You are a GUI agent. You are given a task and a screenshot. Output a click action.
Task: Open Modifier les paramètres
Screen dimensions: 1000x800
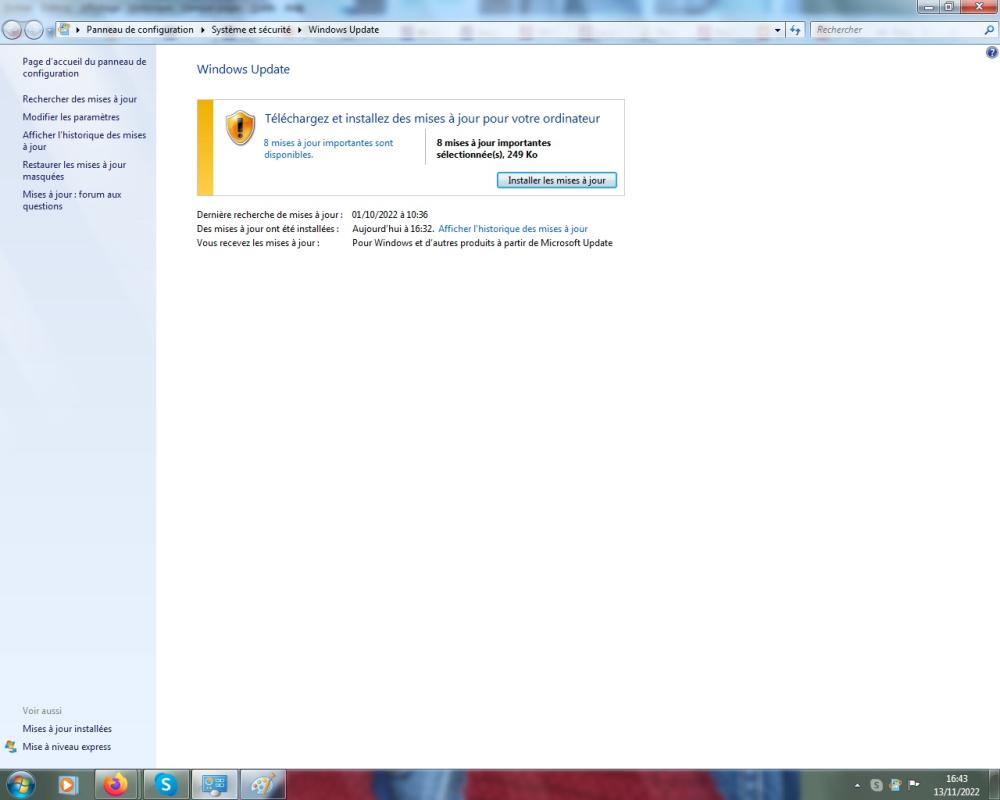tap(71, 117)
